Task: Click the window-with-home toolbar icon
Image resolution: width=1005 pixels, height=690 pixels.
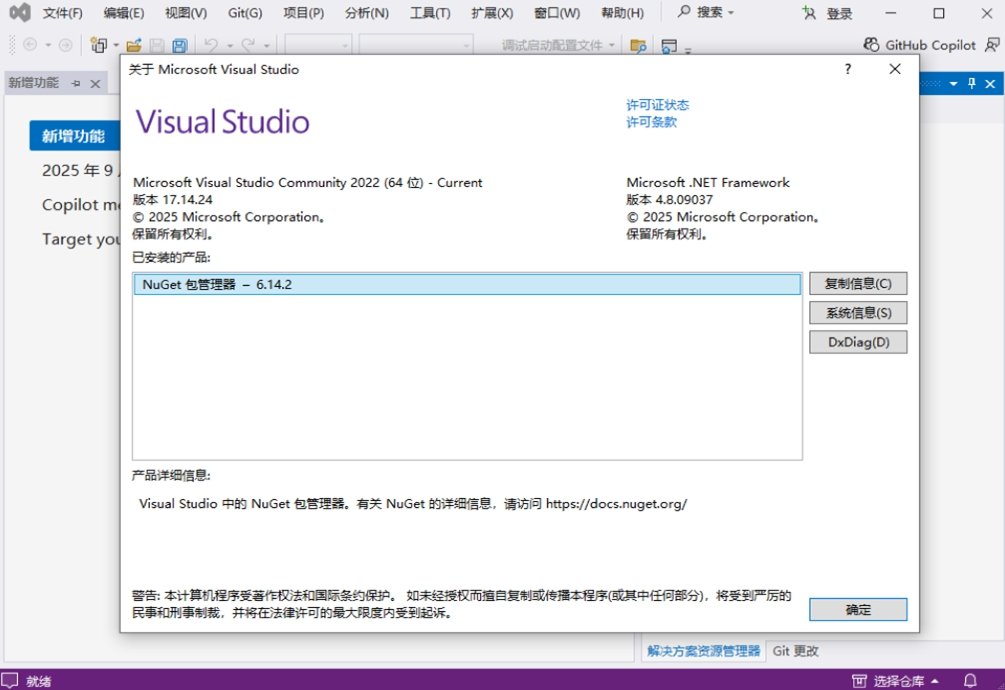Action: (x=669, y=45)
